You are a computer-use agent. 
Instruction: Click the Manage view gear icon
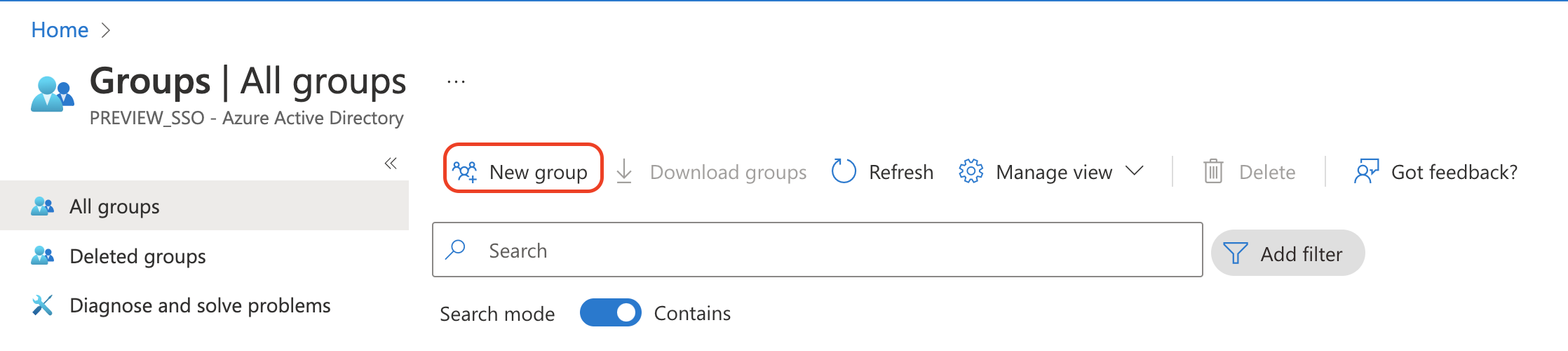971,171
